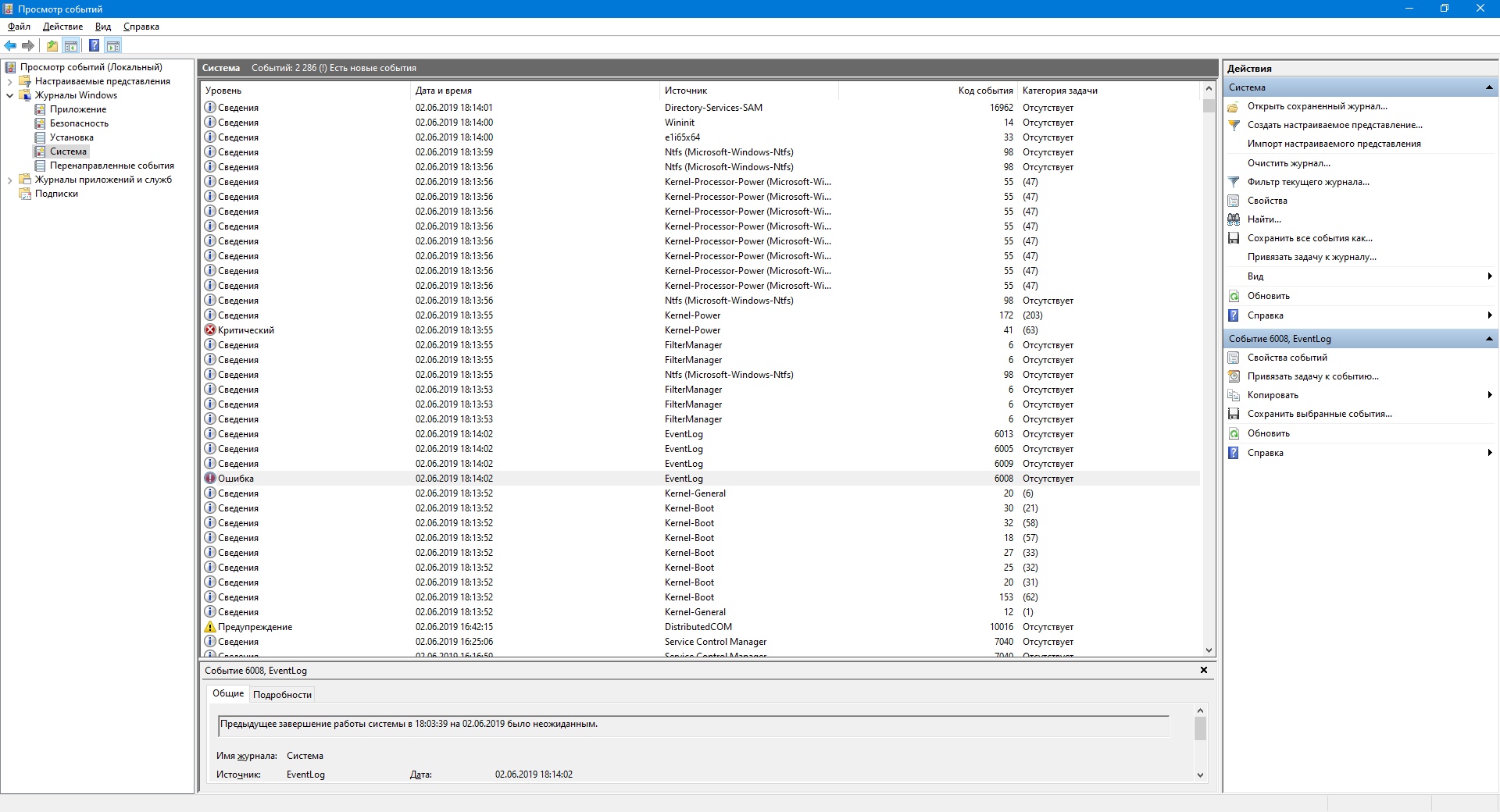1500x812 pixels.
Task: Select Service Control Manager 16:25:06 row
Action: (700, 642)
